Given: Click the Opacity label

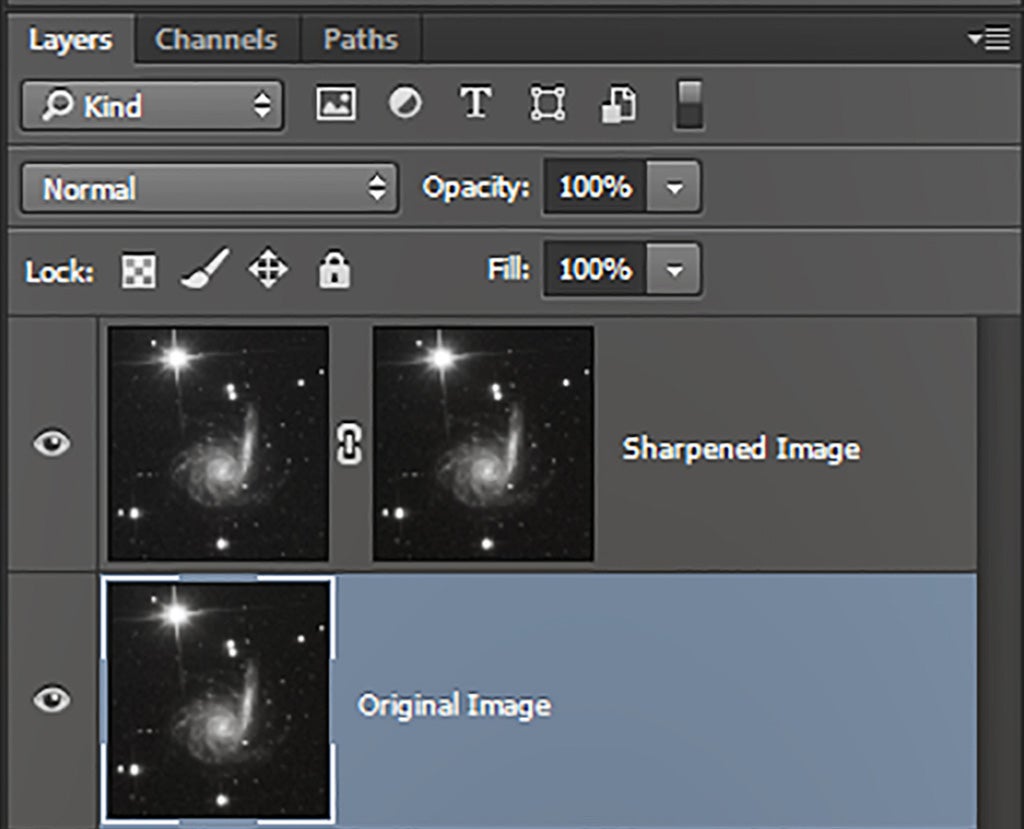Looking at the screenshot, I should 475,188.
